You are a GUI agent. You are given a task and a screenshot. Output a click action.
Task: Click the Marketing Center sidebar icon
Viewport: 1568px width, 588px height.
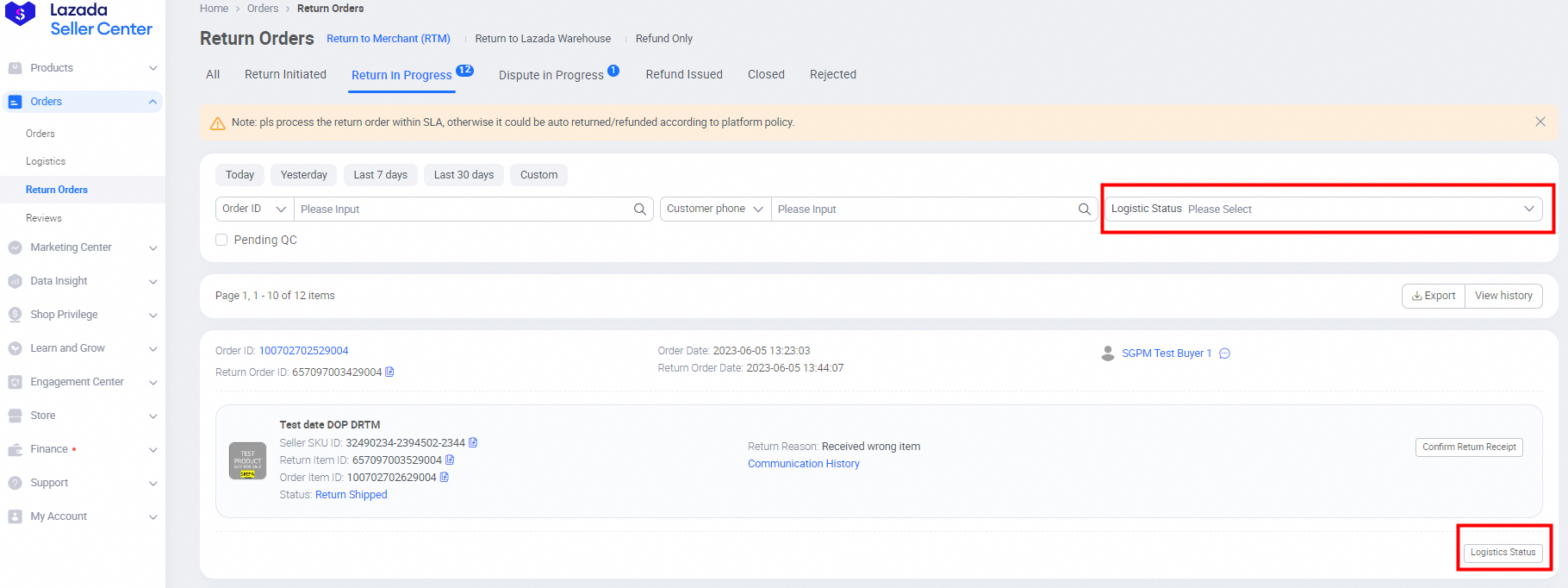pos(15,247)
